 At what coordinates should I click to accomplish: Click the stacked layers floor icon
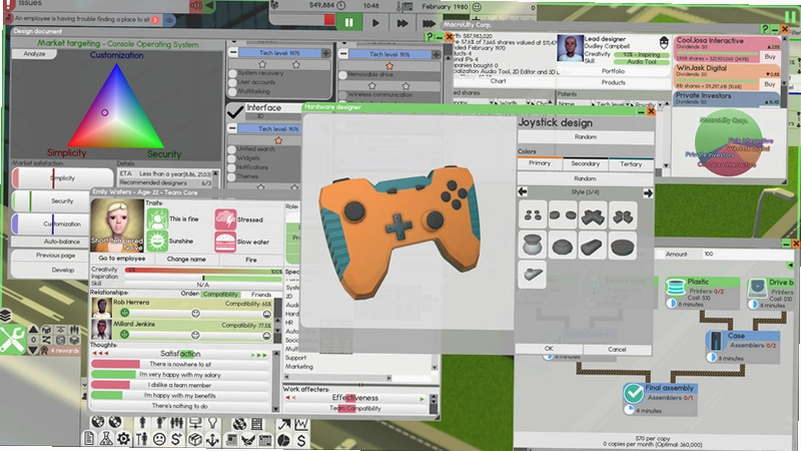tap(5, 316)
